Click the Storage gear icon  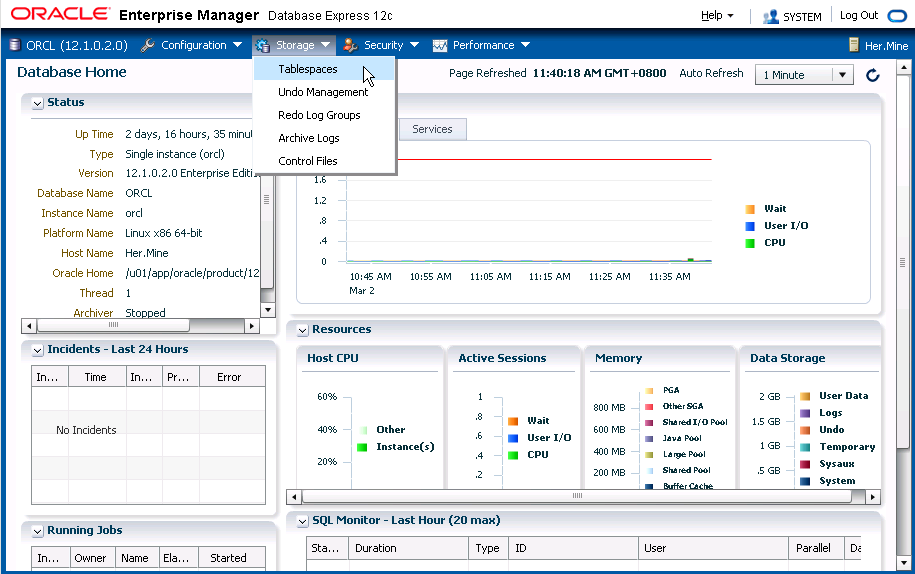pyautogui.click(x=262, y=45)
